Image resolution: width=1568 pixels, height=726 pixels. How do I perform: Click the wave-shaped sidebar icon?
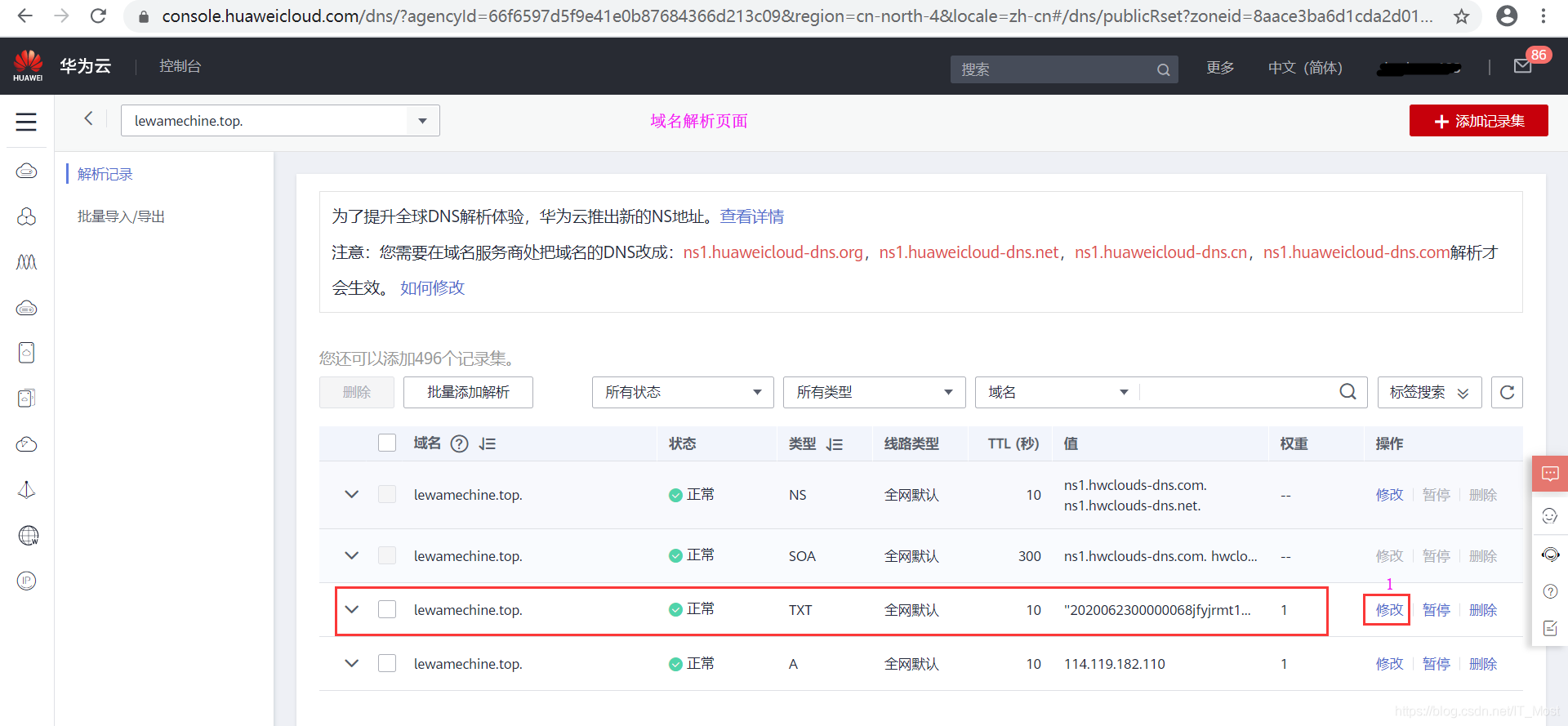click(x=27, y=262)
